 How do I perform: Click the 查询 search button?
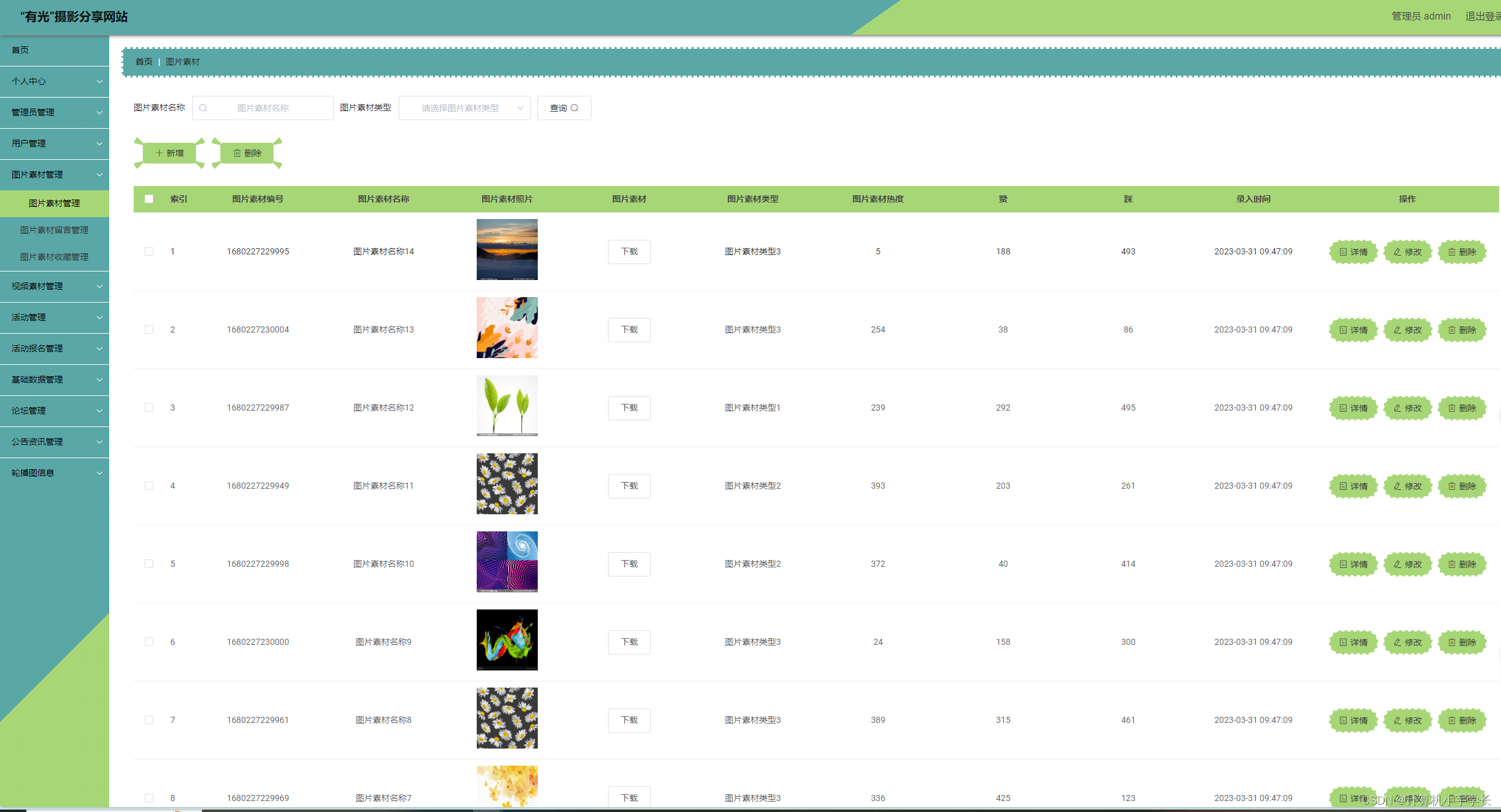(563, 108)
